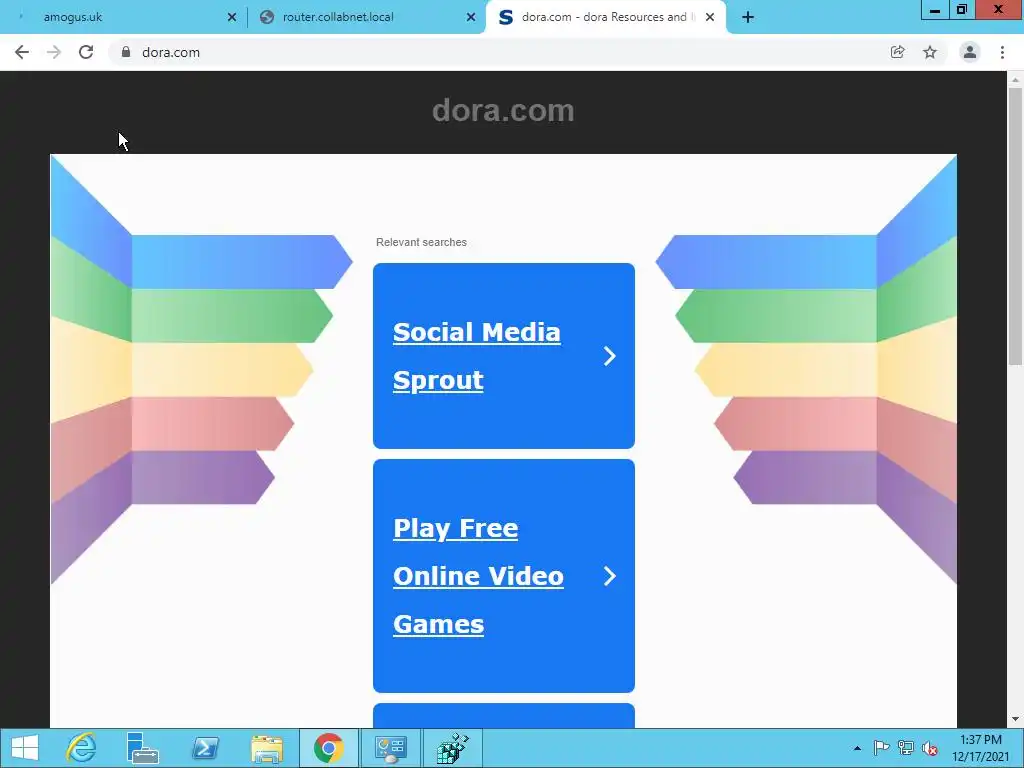Share this page using the share icon

pyautogui.click(x=898, y=52)
